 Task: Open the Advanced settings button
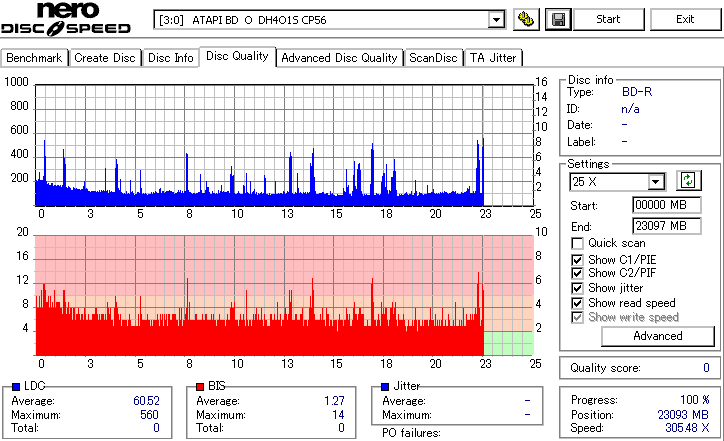tap(658, 336)
